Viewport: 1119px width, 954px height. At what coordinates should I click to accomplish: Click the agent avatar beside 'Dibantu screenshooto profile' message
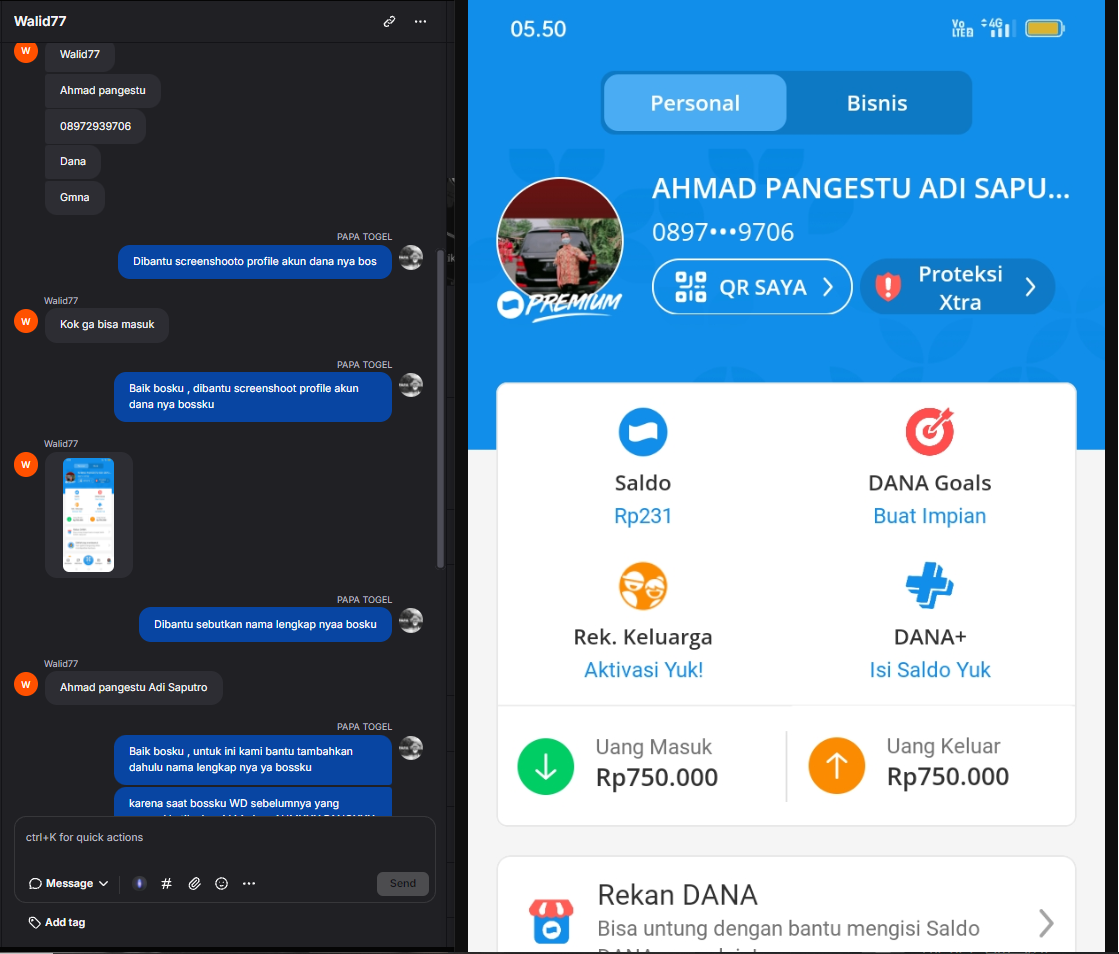pos(411,257)
